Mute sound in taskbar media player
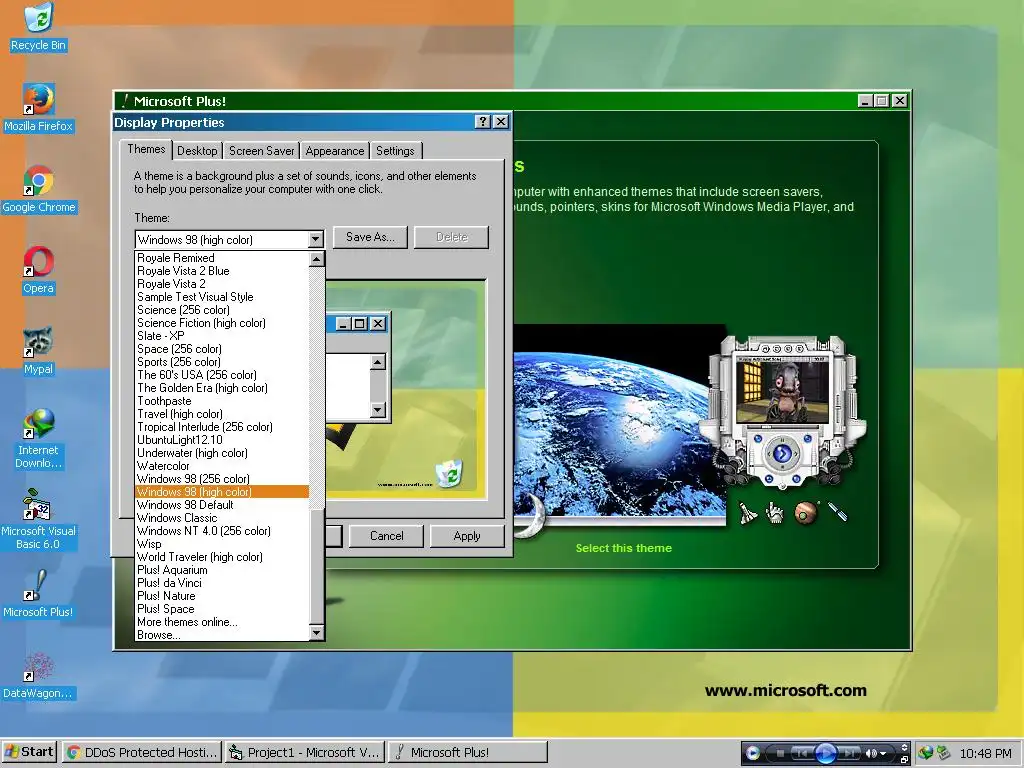The width and height of the screenshot is (1024, 768). pos(871,753)
